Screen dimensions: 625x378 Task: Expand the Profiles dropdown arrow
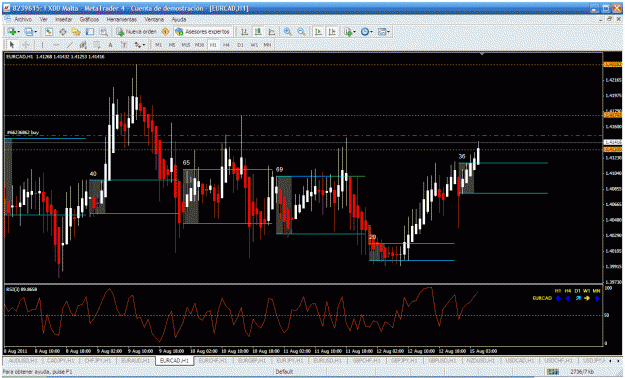pyautogui.click(x=35, y=32)
